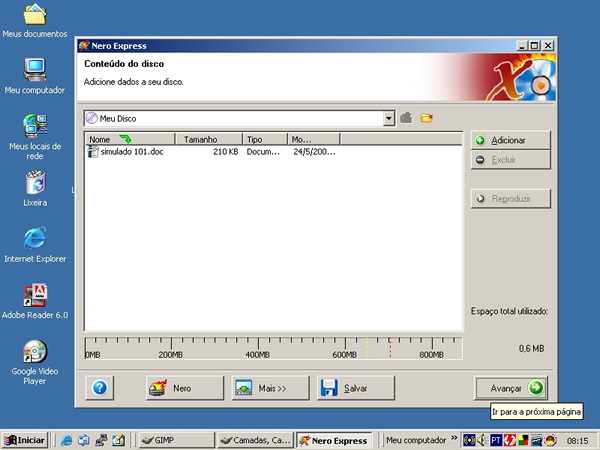
Task: Select the Lixeira recycle bin icon
Action: [x=35, y=189]
